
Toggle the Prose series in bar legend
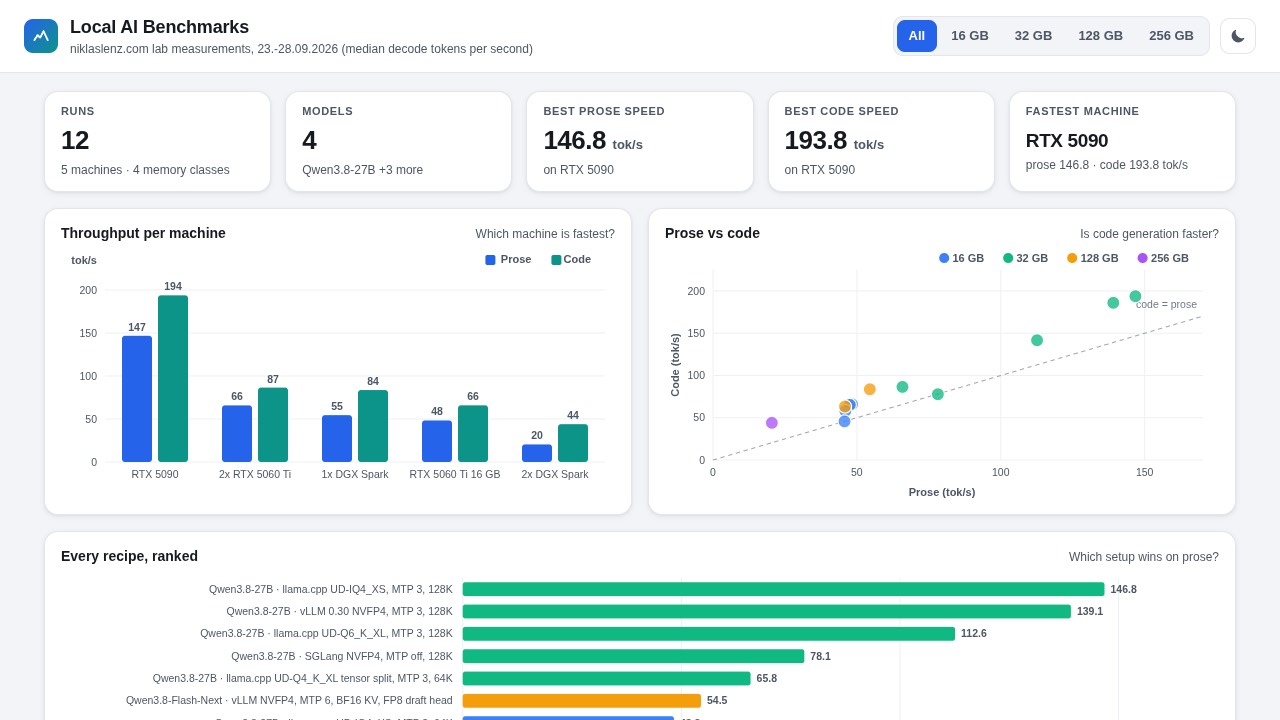click(508, 260)
